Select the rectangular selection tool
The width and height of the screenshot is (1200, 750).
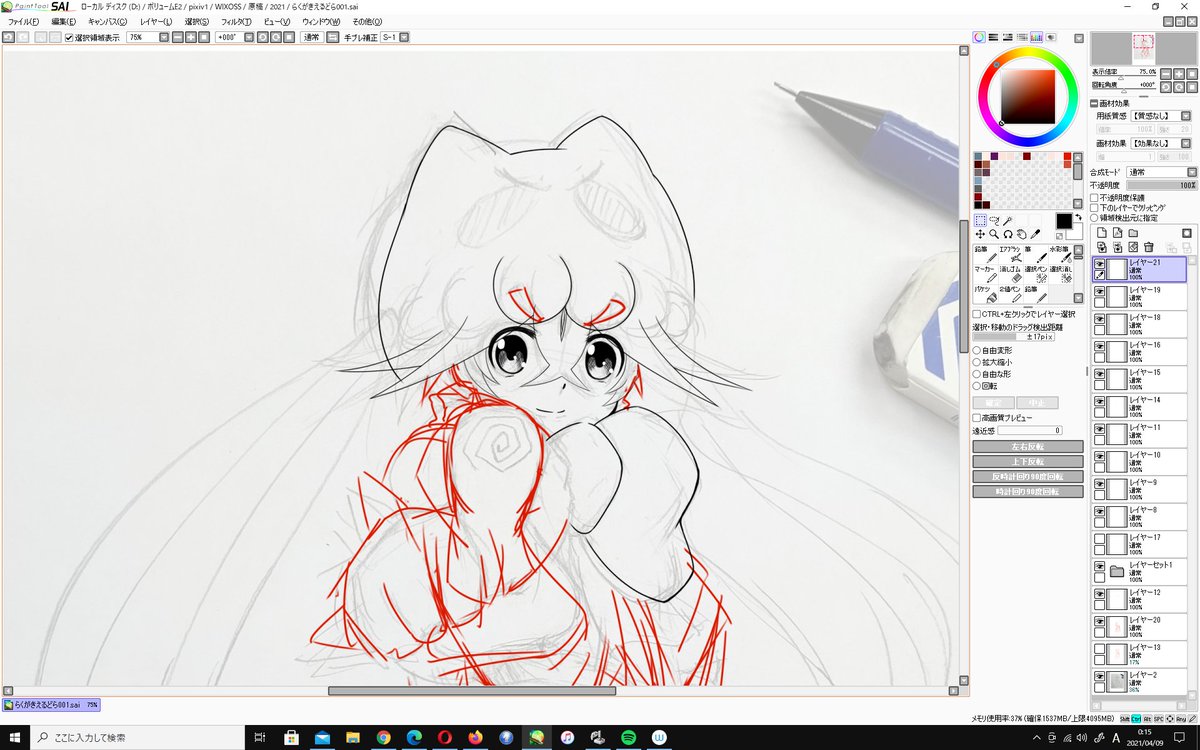[980, 220]
